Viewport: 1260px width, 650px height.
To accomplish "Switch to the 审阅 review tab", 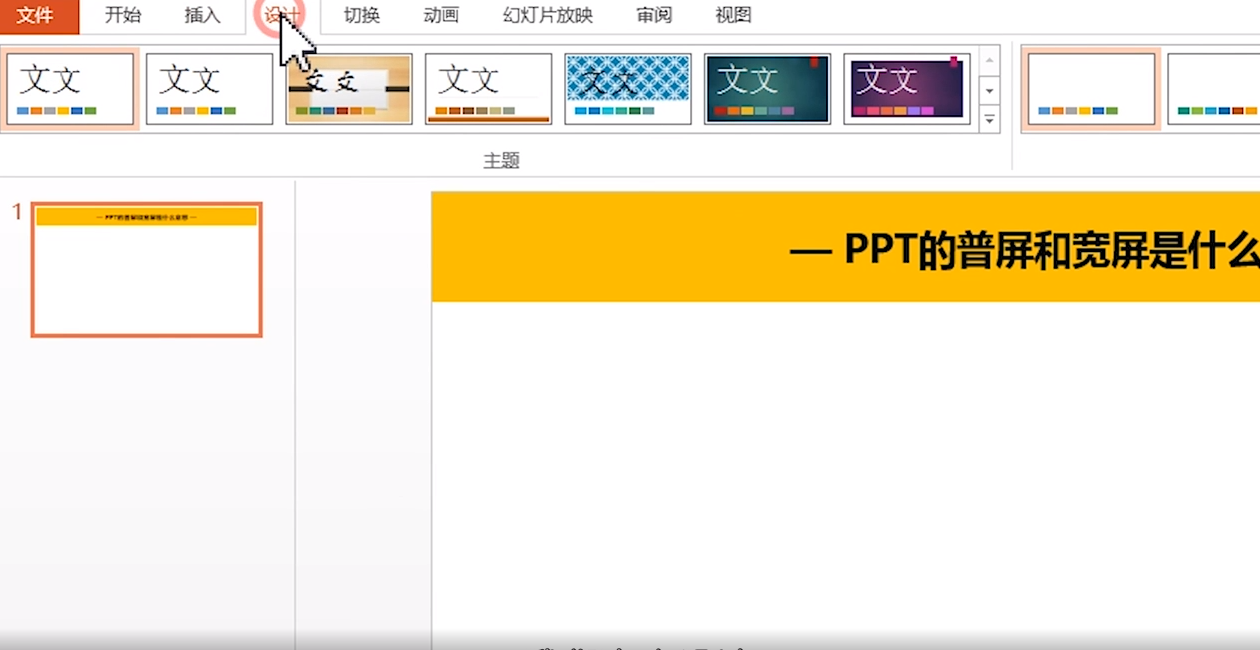I will (x=654, y=16).
